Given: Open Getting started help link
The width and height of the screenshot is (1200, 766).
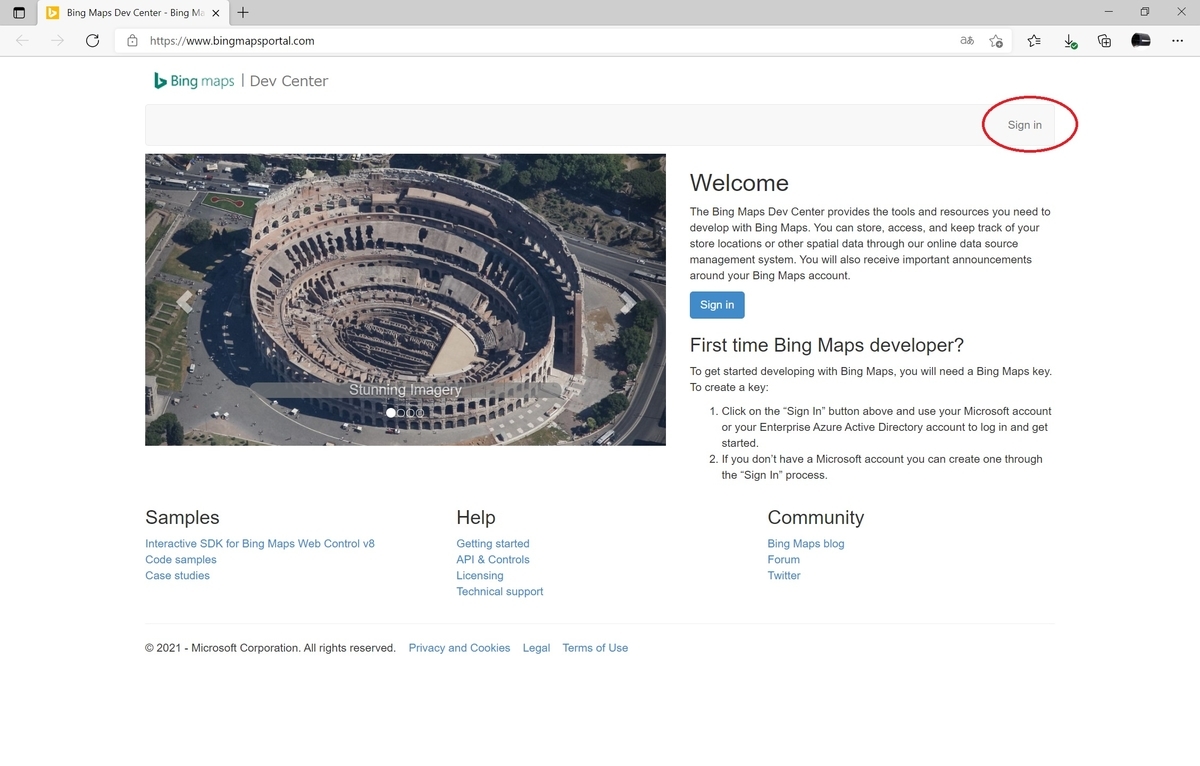Looking at the screenshot, I should point(493,544).
